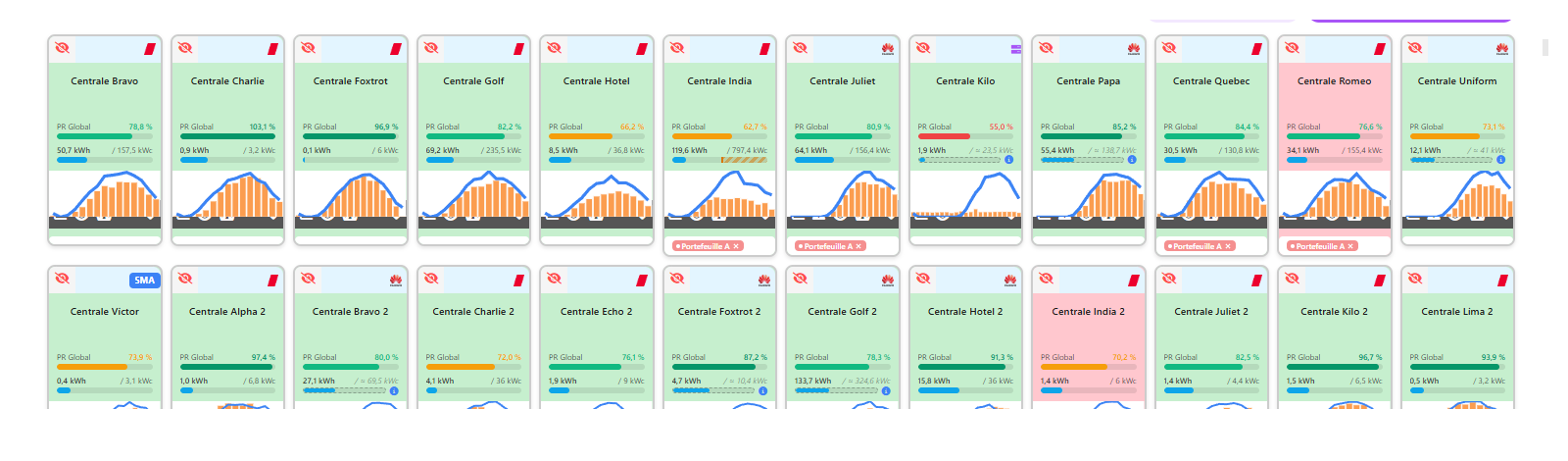Click SMA badge on Centrale Victor card
Viewport: 1568px width, 461px height.
(x=144, y=280)
